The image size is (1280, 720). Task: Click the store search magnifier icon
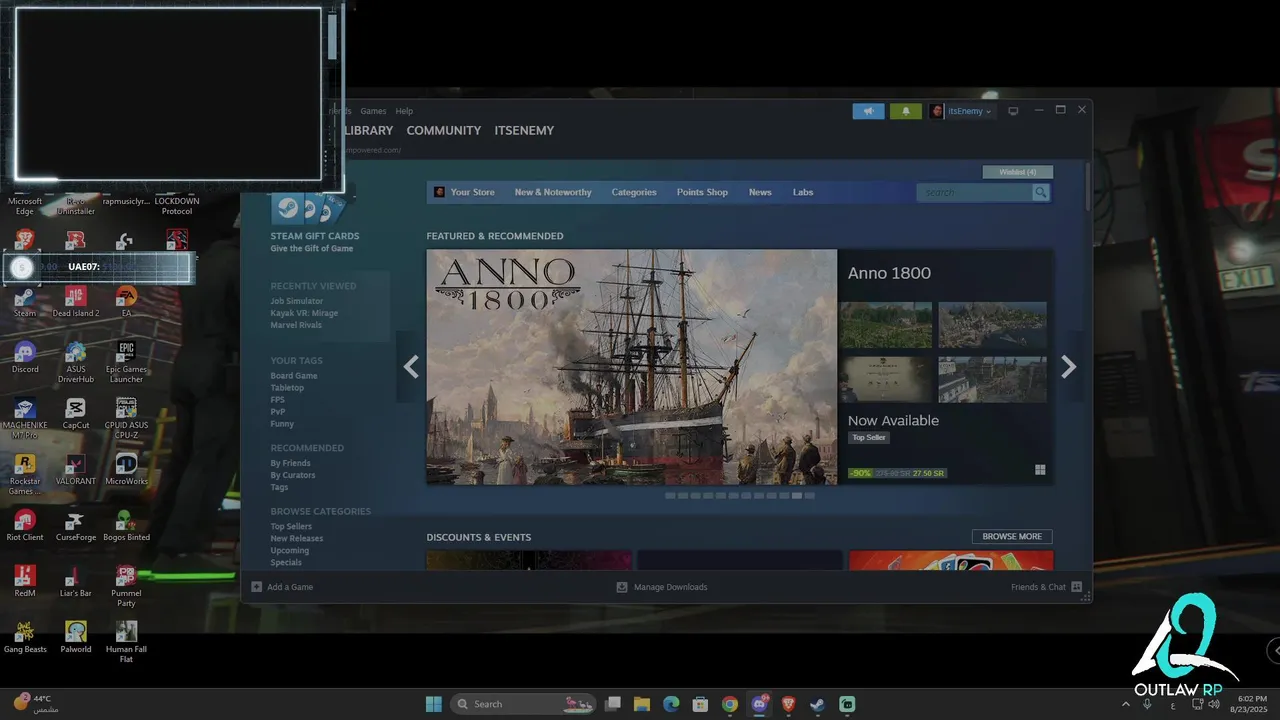1041,192
